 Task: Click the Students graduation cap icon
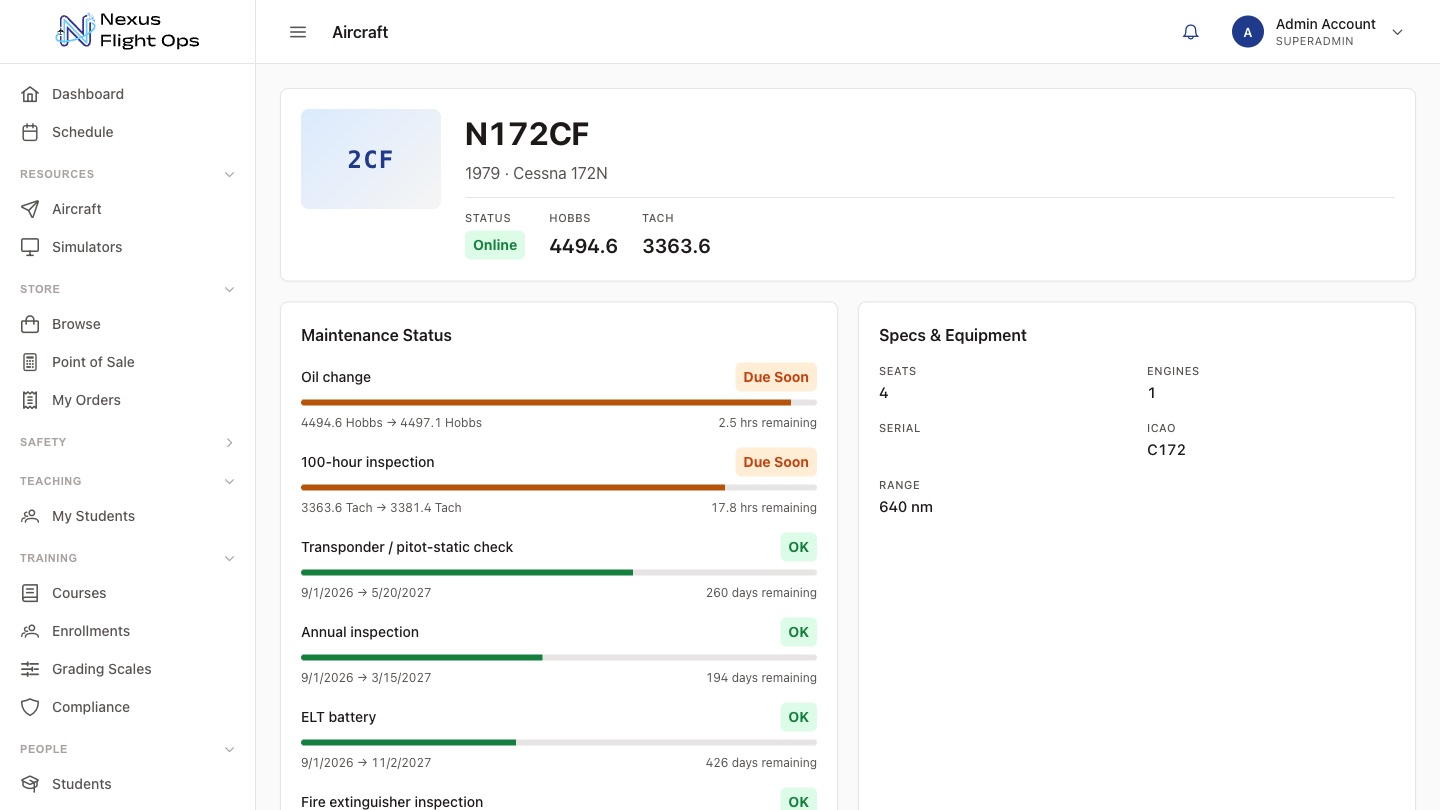tap(30, 784)
